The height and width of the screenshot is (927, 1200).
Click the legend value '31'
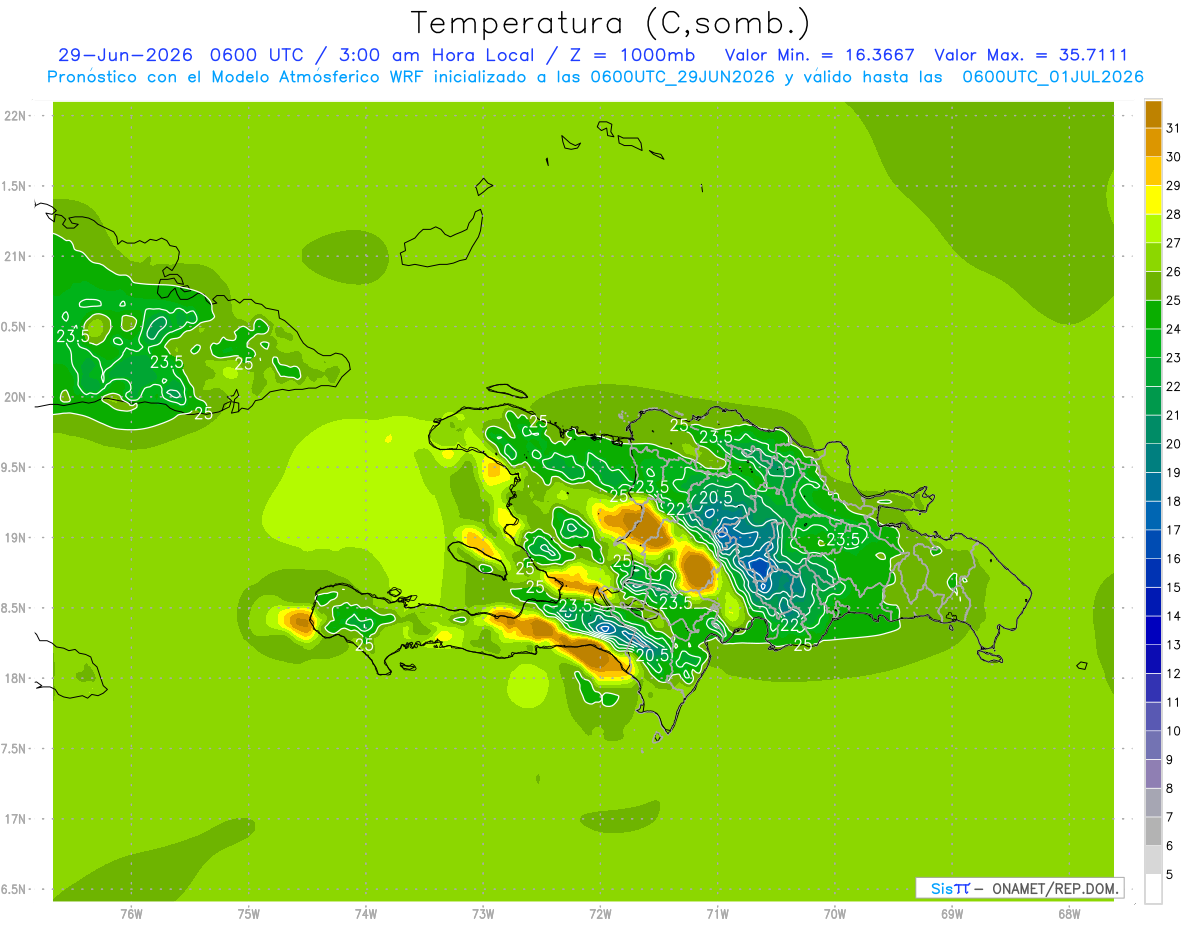click(1173, 128)
